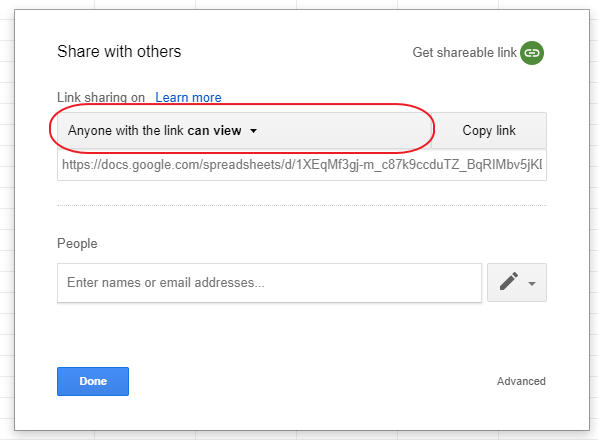The width and height of the screenshot is (598, 440).
Task: Click the dotted divider above People
Action: click(302, 205)
